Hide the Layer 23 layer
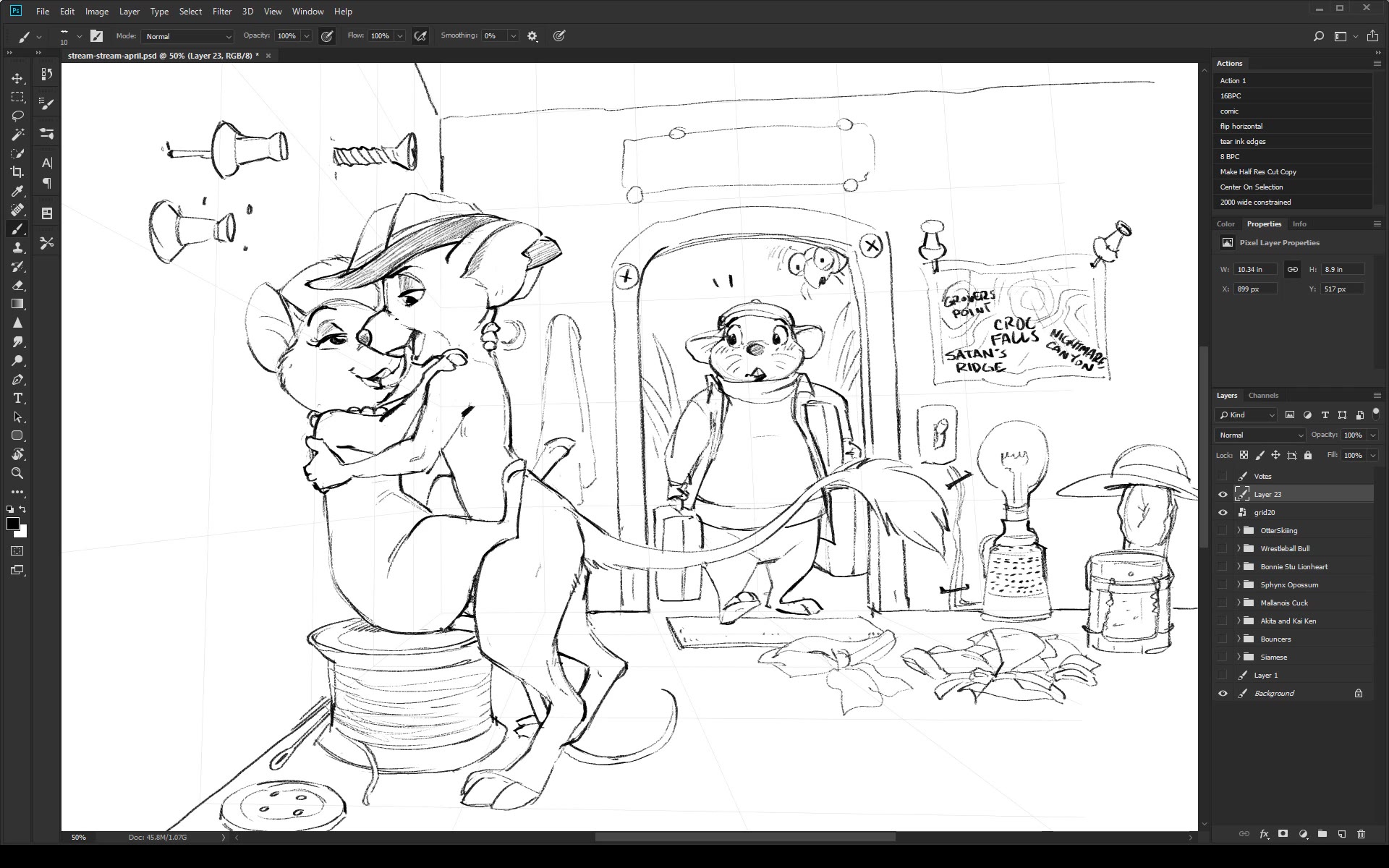 (x=1223, y=495)
